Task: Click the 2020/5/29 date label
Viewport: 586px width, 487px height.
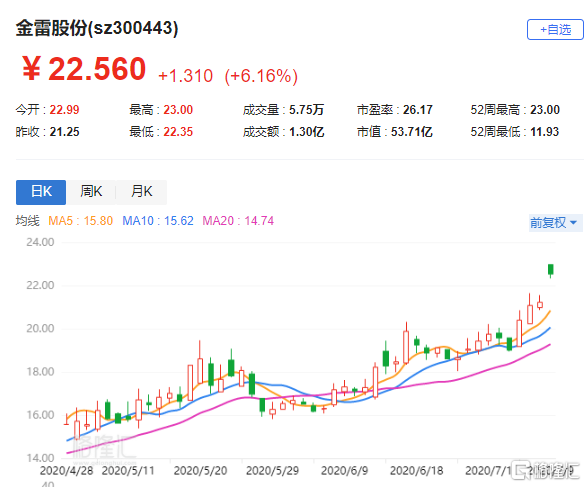Action: 272,471
